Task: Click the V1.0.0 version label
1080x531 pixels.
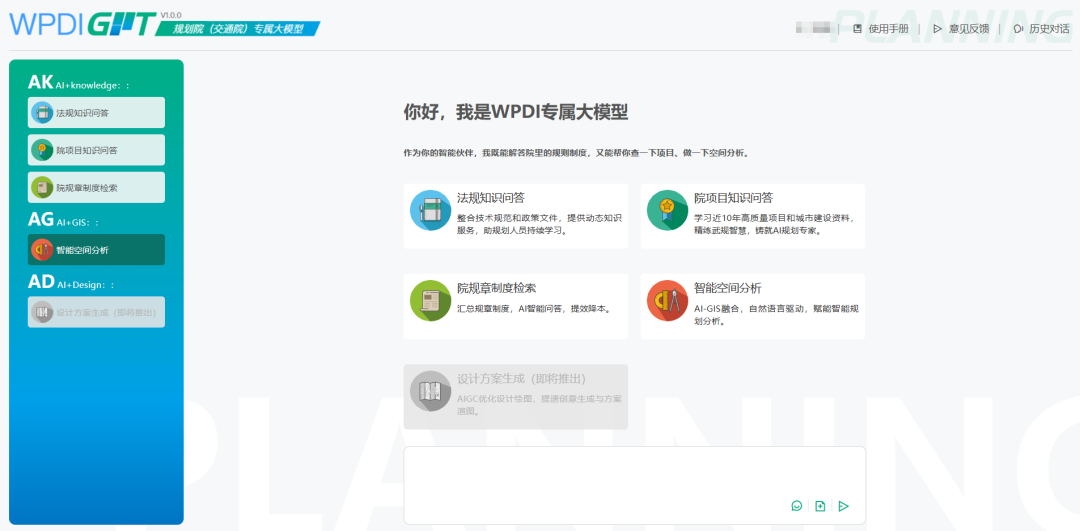Action: tap(170, 14)
